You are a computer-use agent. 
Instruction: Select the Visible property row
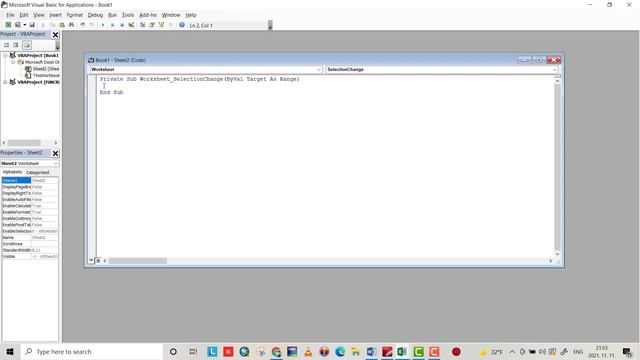click(30, 256)
